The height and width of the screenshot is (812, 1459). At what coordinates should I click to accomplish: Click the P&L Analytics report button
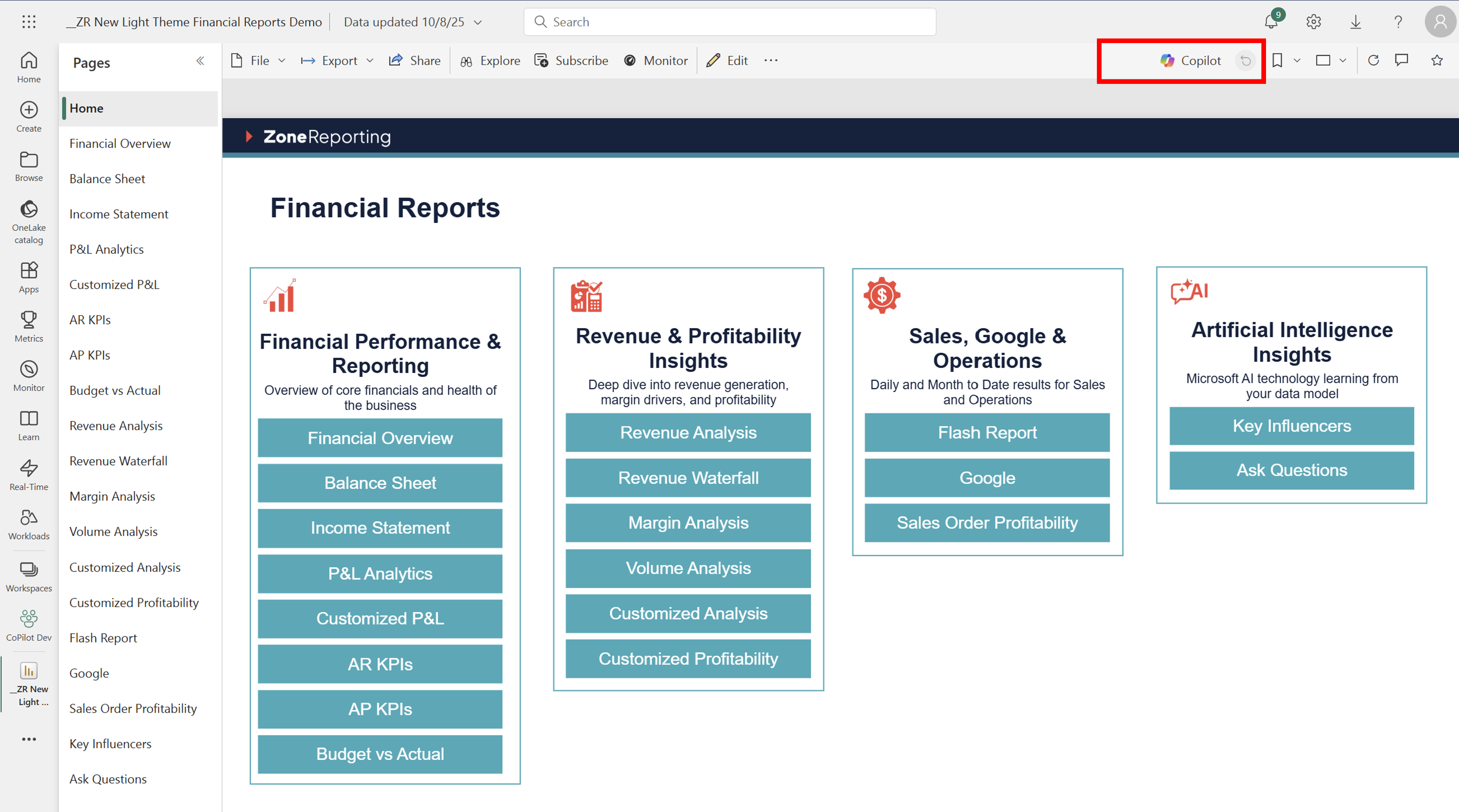(x=380, y=574)
